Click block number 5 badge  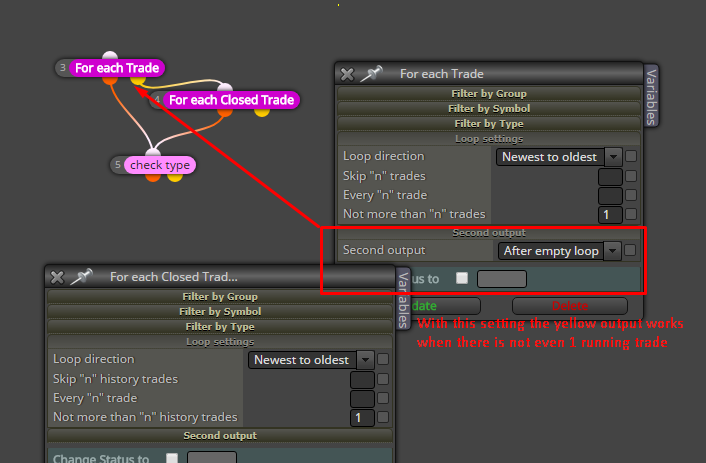pos(118,165)
